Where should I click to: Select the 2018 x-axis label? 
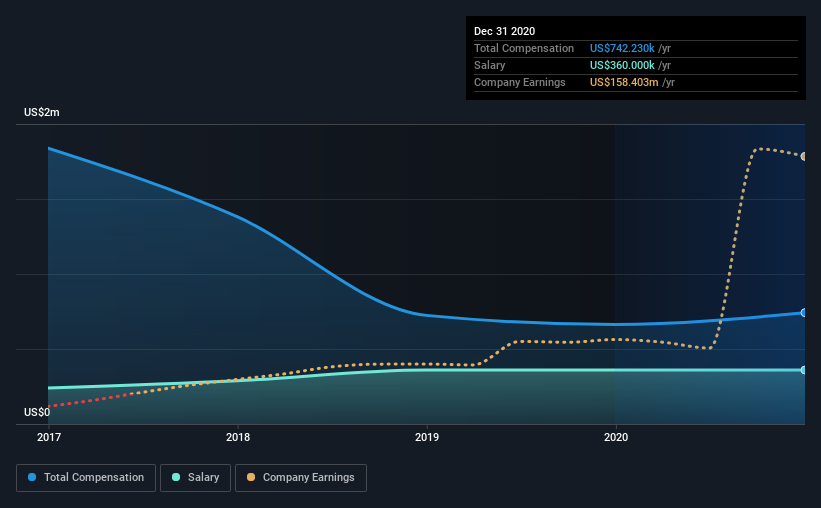238,437
